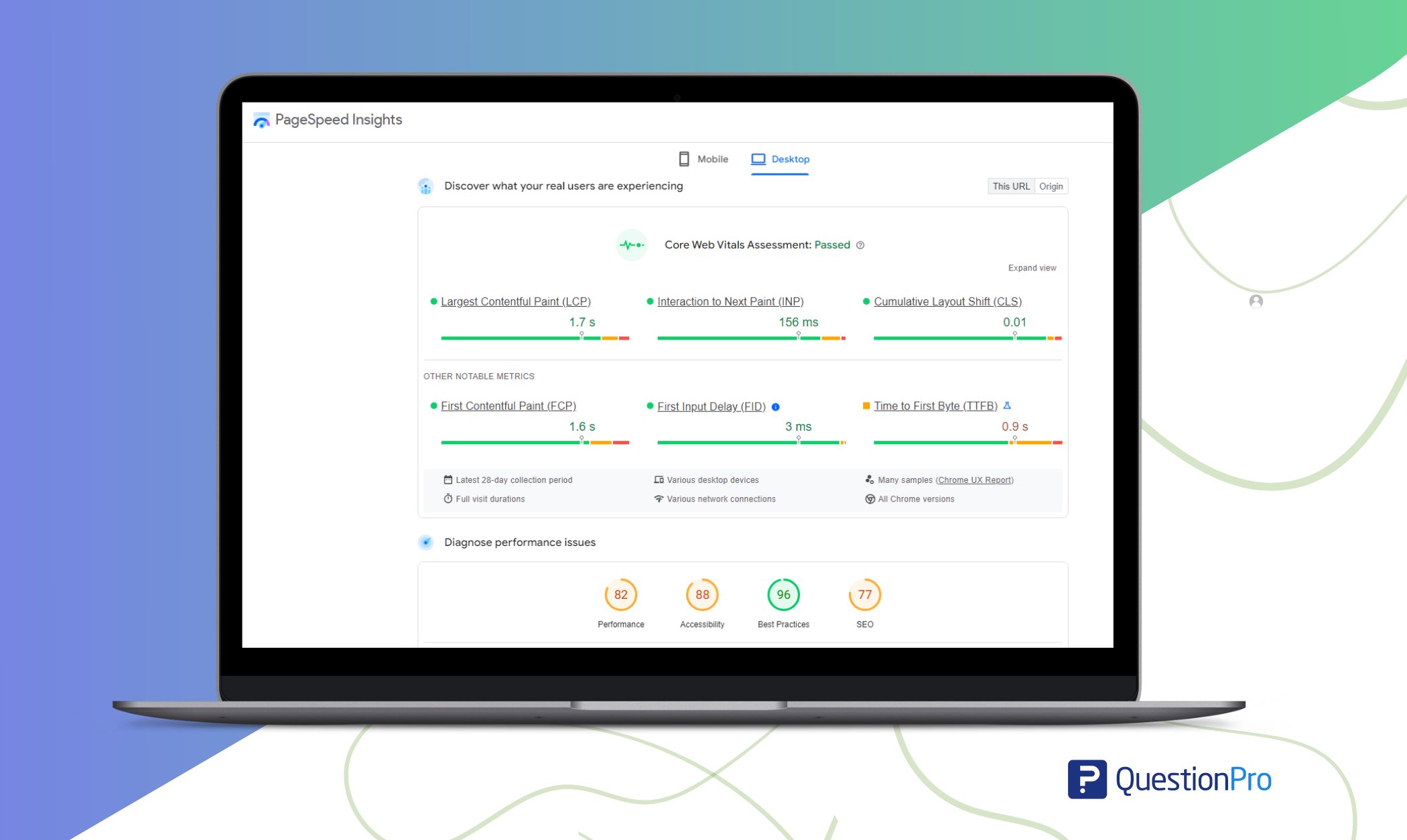Viewport: 1407px width, 840px height.
Task: Click the TTFB value 0.9 s
Action: tap(1014, 427)
